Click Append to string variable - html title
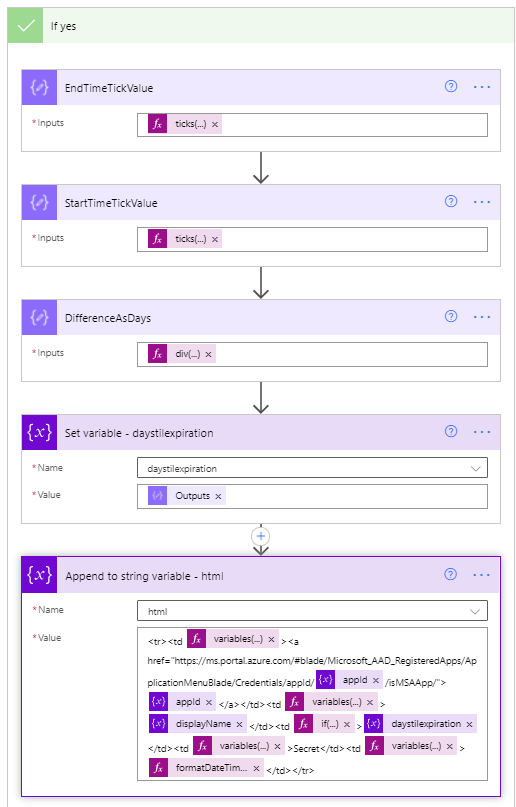This screenshot has width=516, height=807. [x=144, y=576]
